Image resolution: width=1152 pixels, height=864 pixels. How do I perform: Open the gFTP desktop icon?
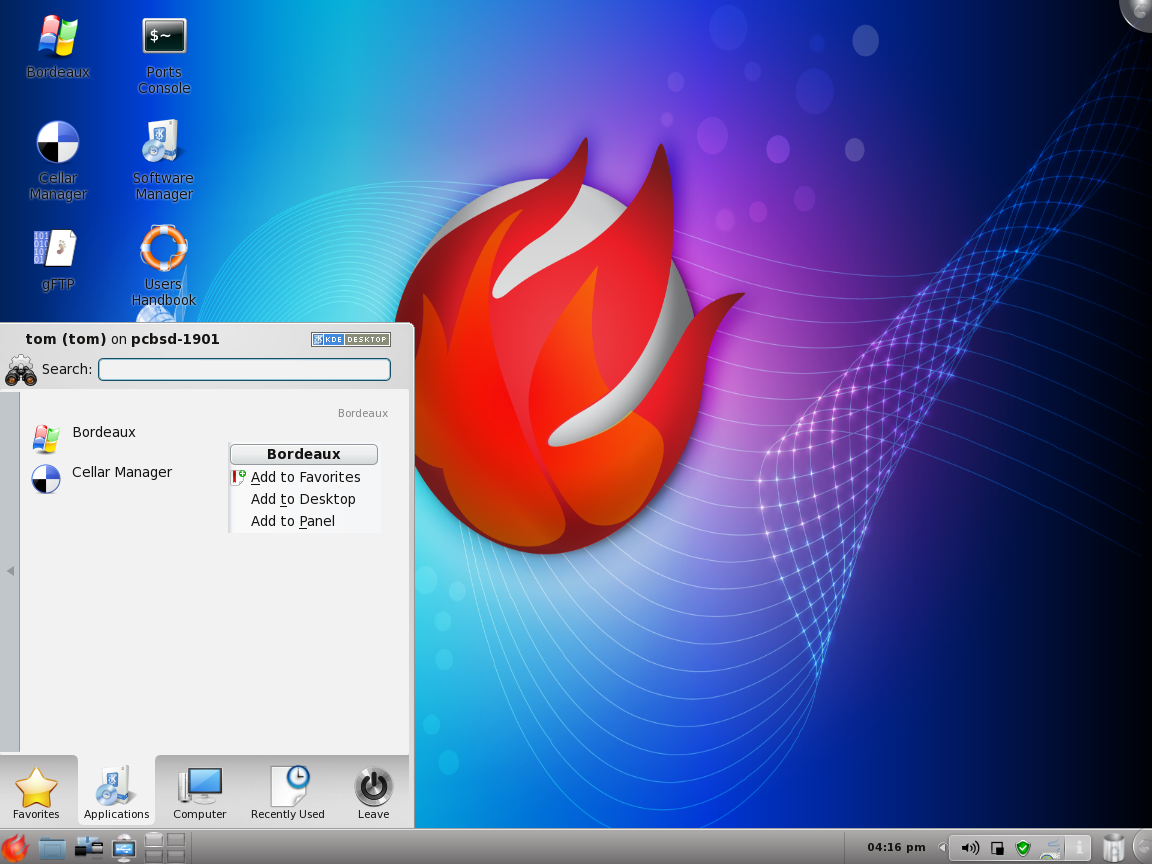click(57, 260)
